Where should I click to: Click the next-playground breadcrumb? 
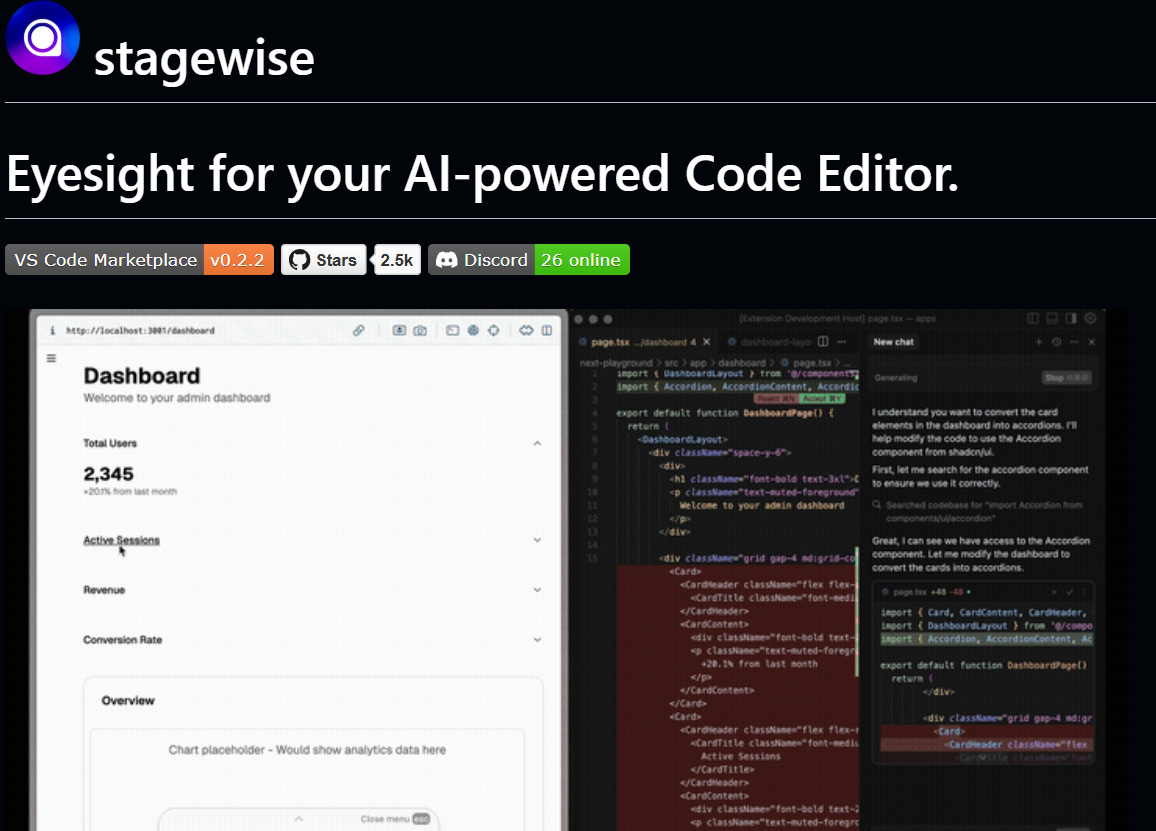pos(616,363)
